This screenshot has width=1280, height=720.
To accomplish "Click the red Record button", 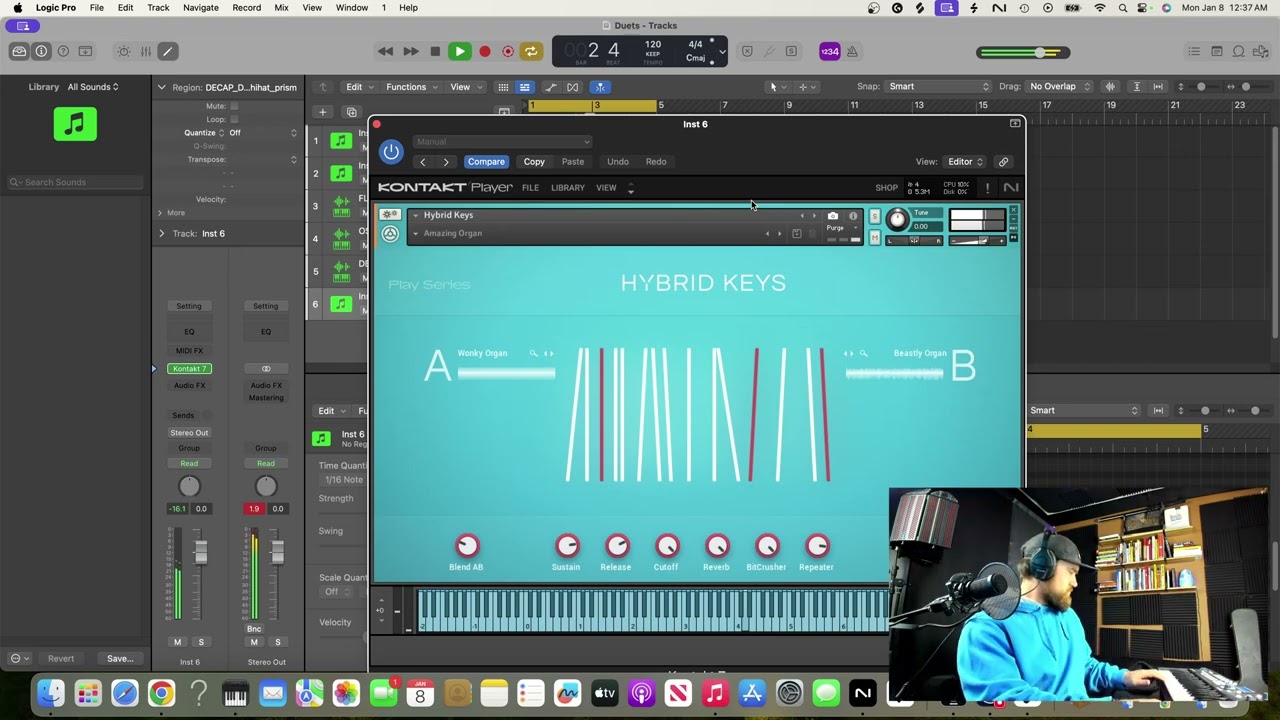I will point(485,51).
